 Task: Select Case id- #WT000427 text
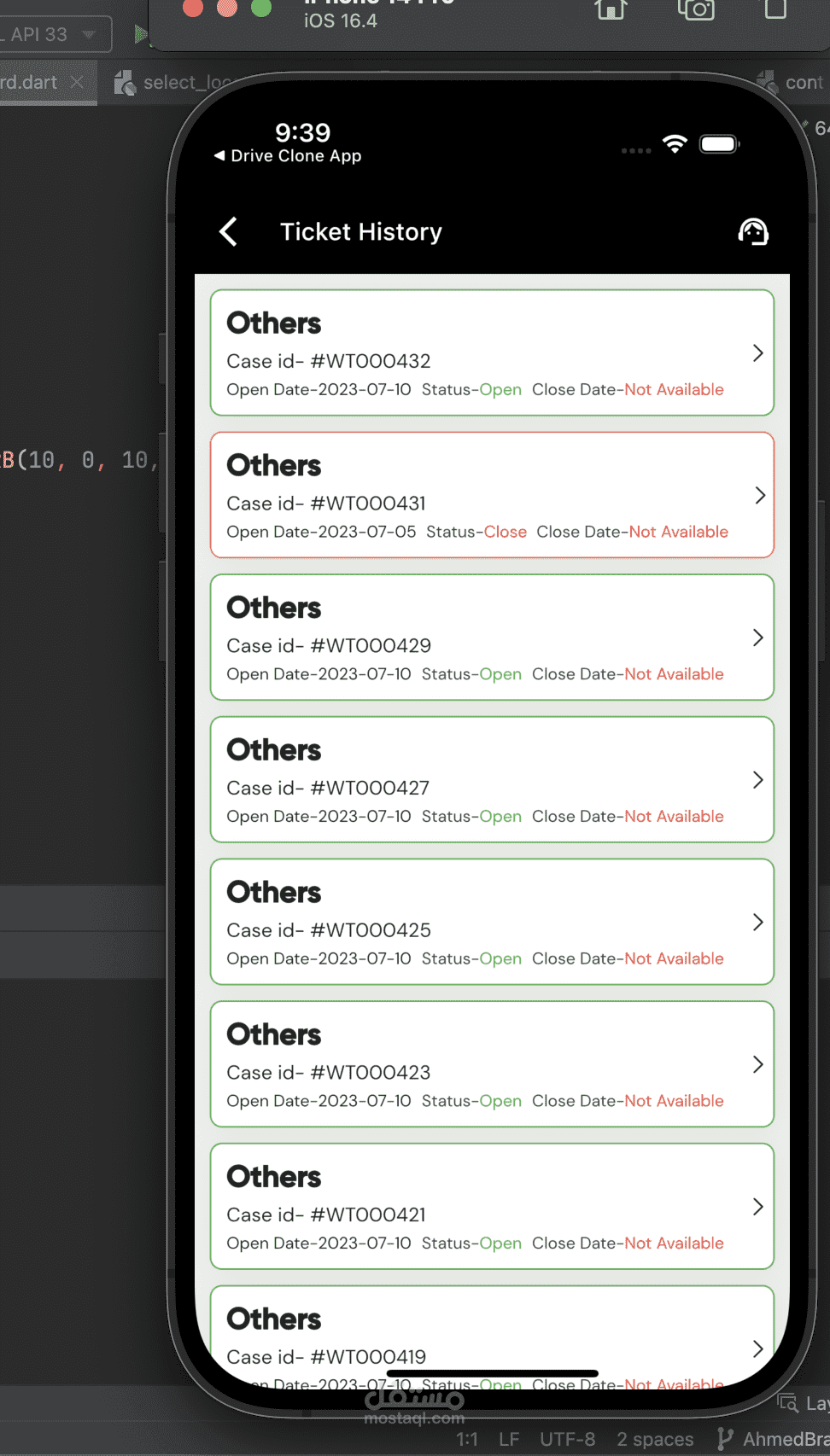(x=328, y=788)
